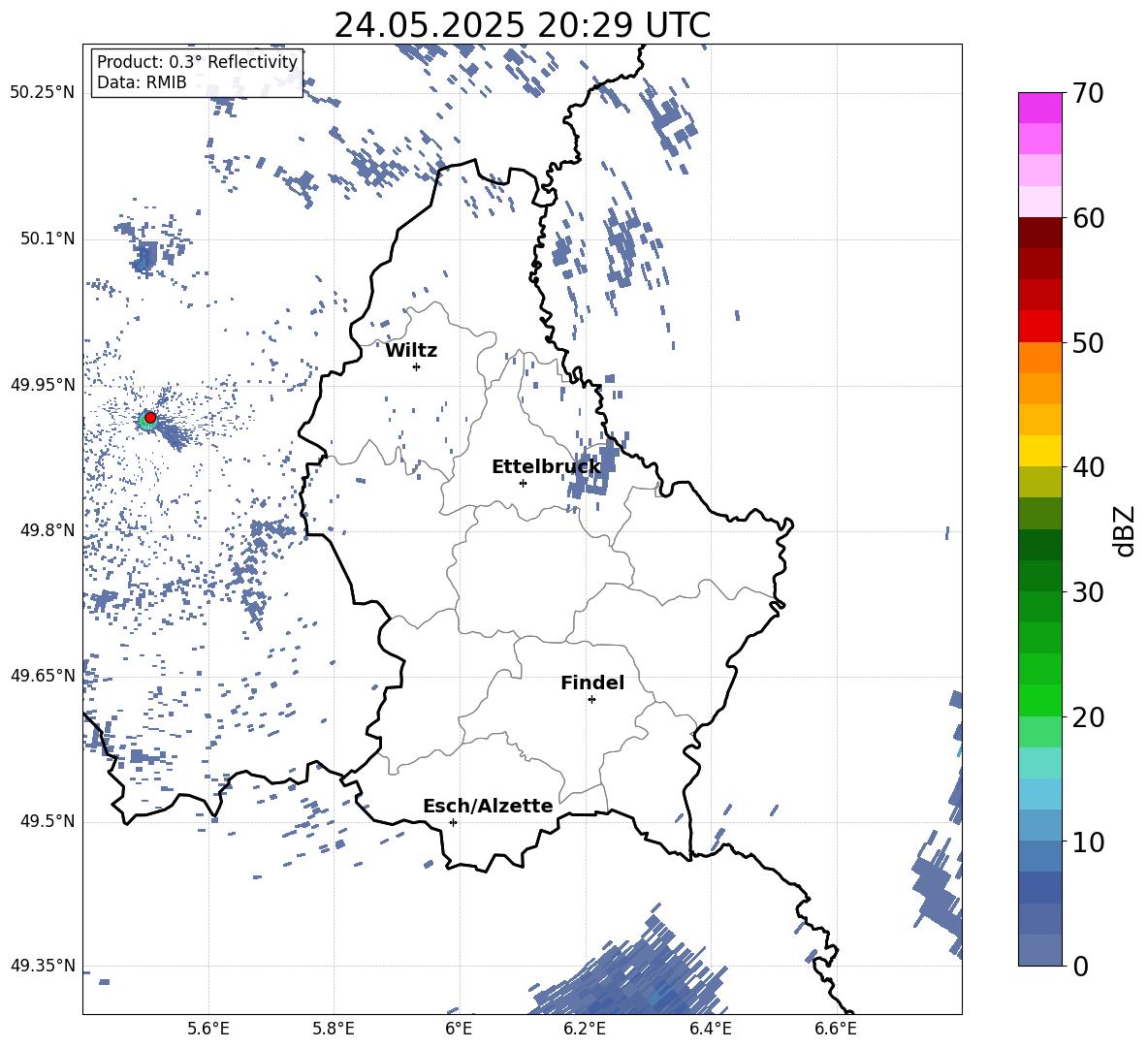Click the "Product: 0.3° Reflectivity" label
Viewport: 1148px width, 1048px height.
coord(197,61)
